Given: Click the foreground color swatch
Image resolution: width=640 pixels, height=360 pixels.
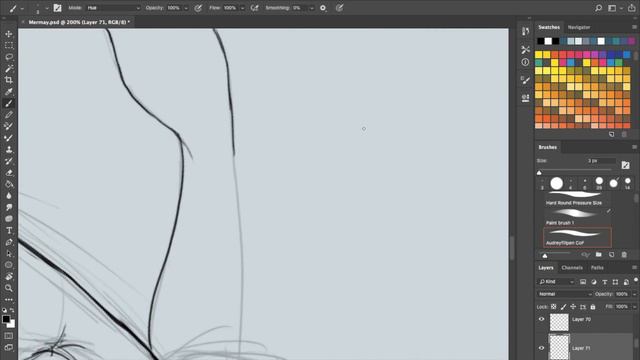Looking at the screenshot, I should point(6,319).
